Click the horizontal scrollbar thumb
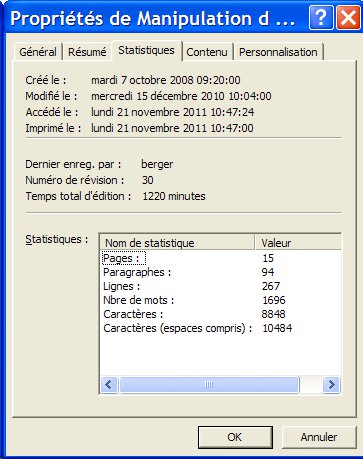Viewport: 363px width, 459px height. click(209, 385)
